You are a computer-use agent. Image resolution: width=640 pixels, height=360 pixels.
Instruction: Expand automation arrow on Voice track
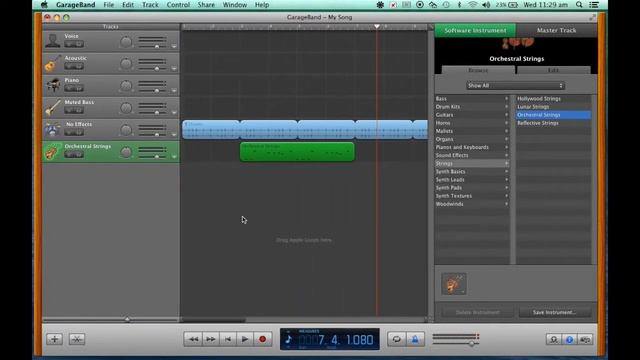pyautogui.click(x=174, y=47)
